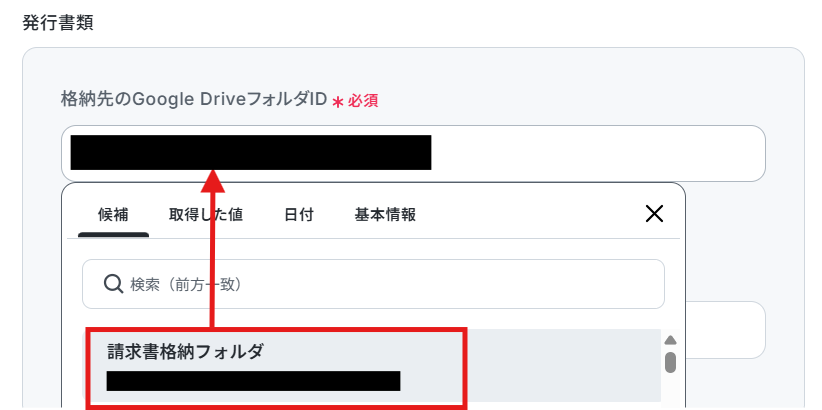Click the 格納先のGoogle DriveフォルダID label

194,99
